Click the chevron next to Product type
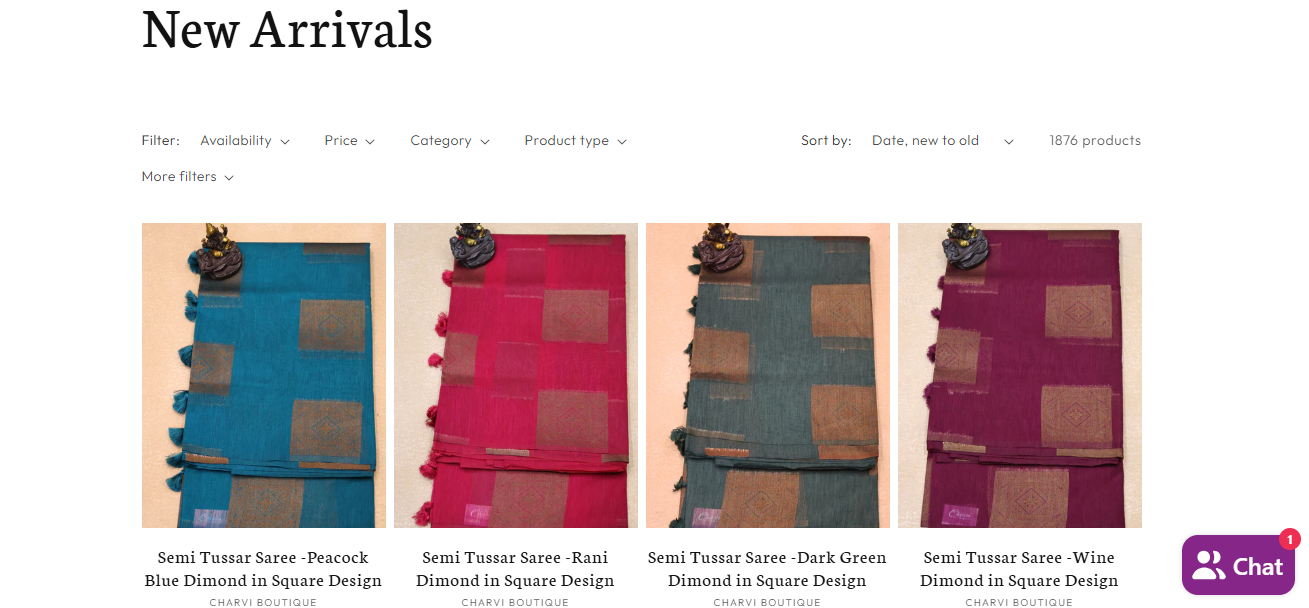1309x608 pixels. [622, 142]
